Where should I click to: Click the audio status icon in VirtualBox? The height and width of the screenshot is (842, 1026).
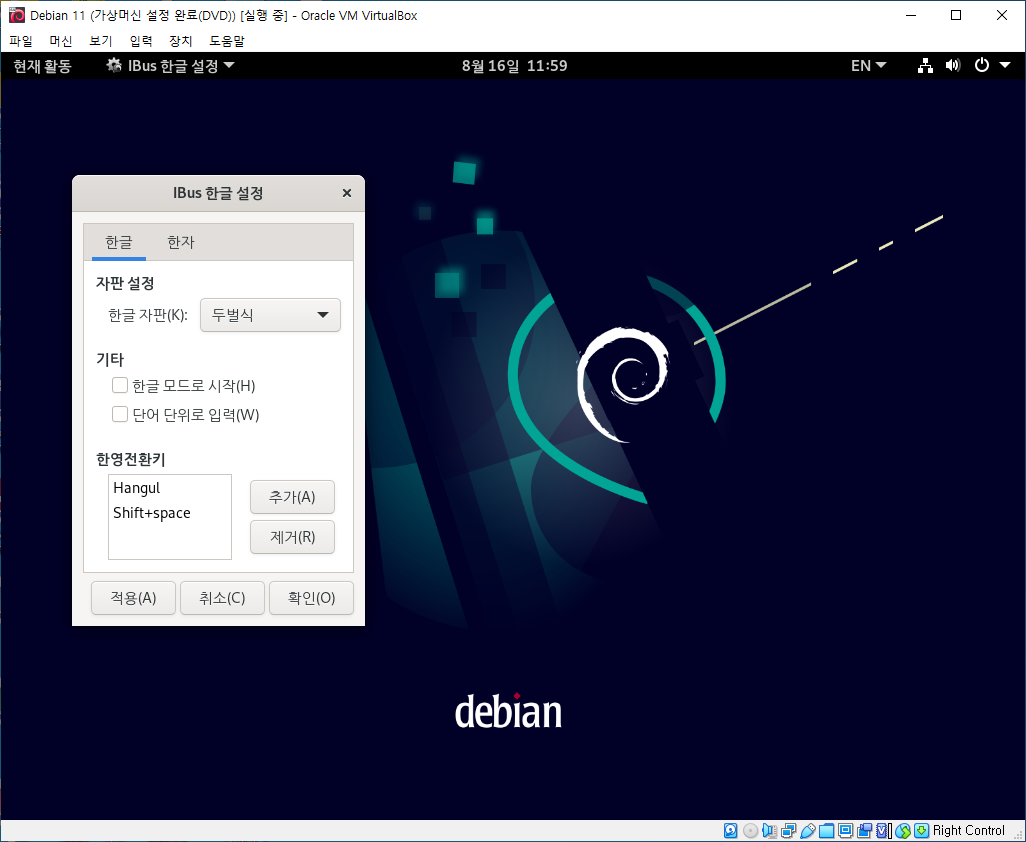[770, 831]
